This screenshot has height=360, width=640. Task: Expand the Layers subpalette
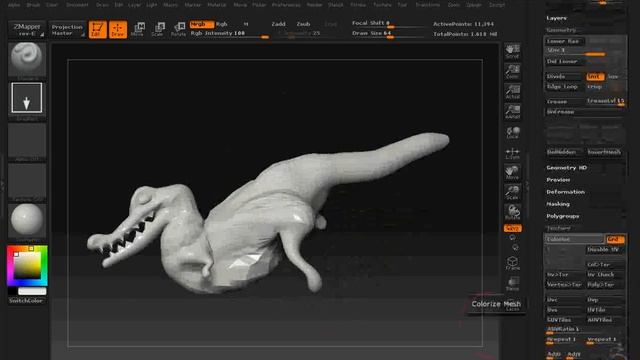pos(556,18)
